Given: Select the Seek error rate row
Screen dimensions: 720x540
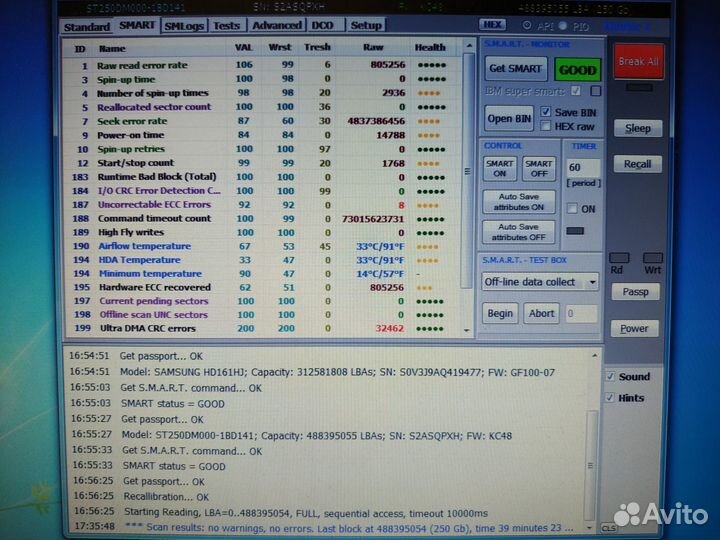Looking at the screenshot, I should (x=262, y=121).
